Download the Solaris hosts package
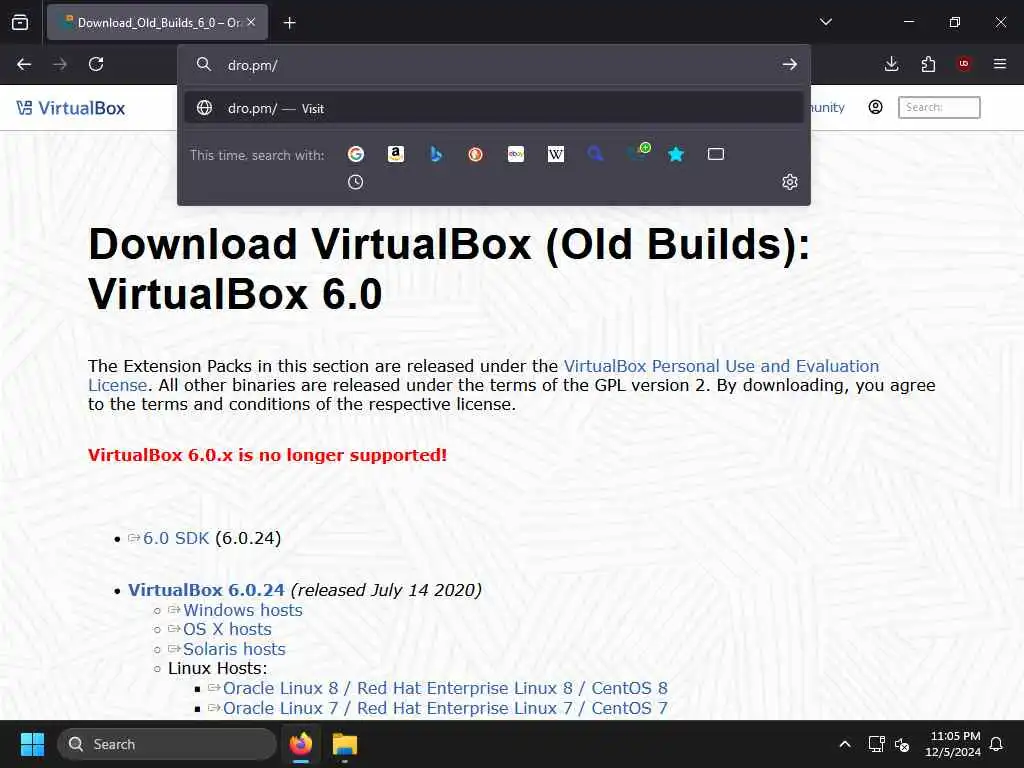This screenshot has height=768, width=1024. click(x=234, y=649)
